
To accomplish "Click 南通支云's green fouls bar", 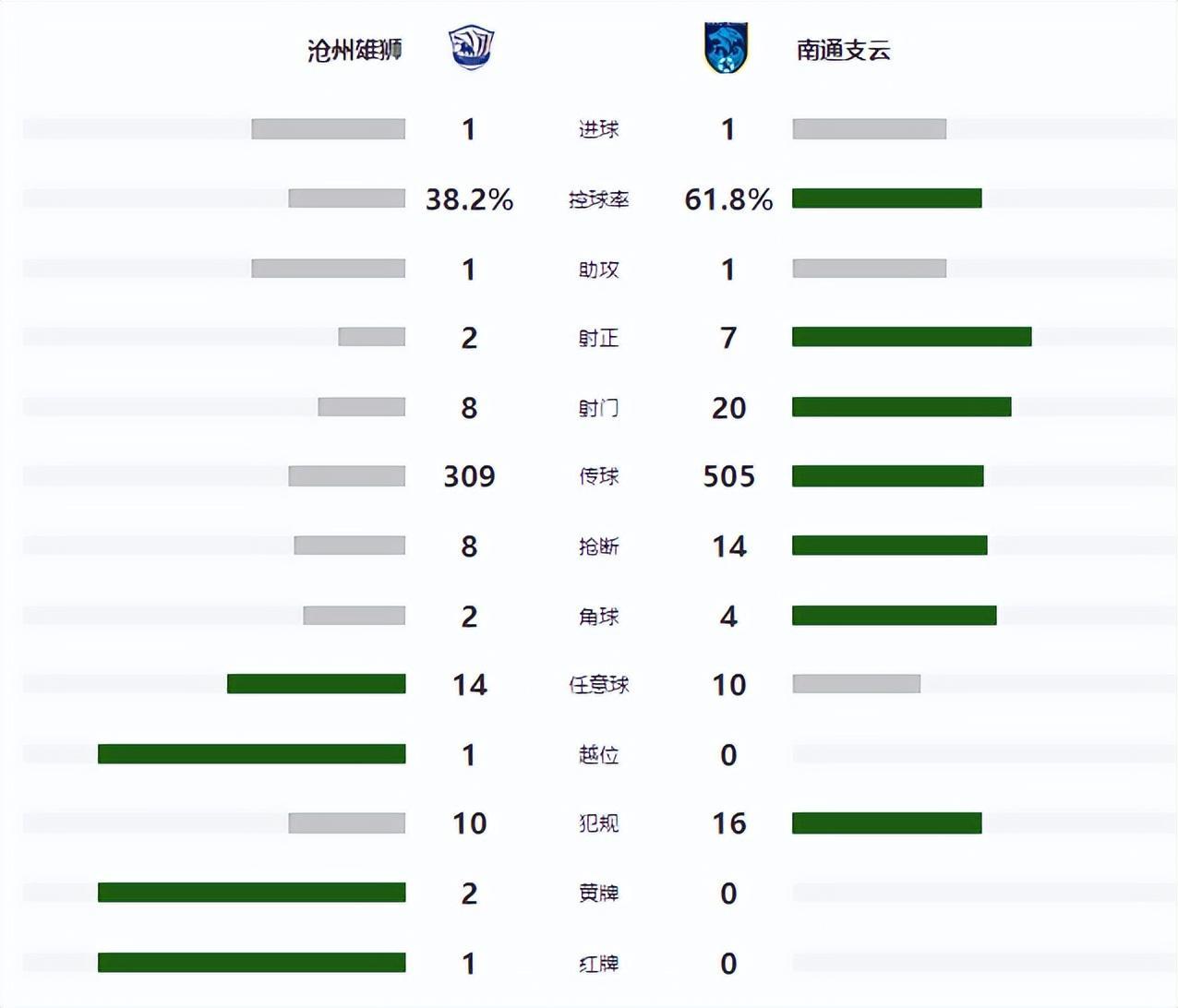I will click(x=886, y=823).
